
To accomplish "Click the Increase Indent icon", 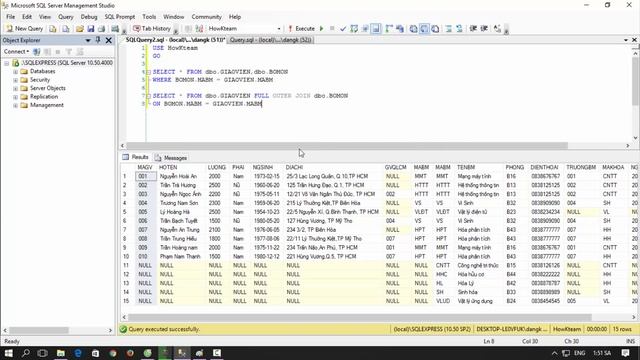I will coord(484,29).
